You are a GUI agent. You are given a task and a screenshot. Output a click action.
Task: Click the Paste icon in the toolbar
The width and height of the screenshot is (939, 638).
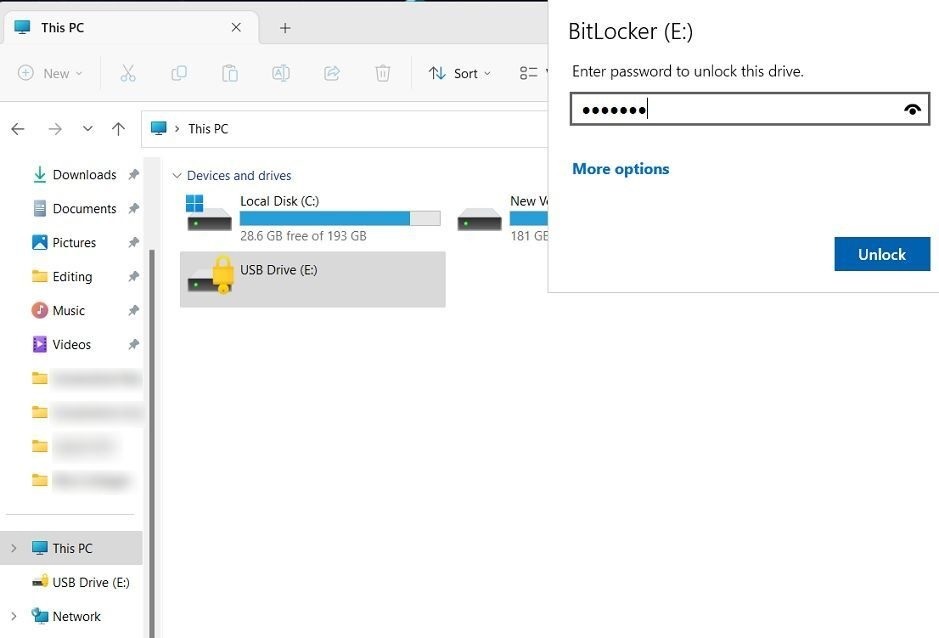229,72
